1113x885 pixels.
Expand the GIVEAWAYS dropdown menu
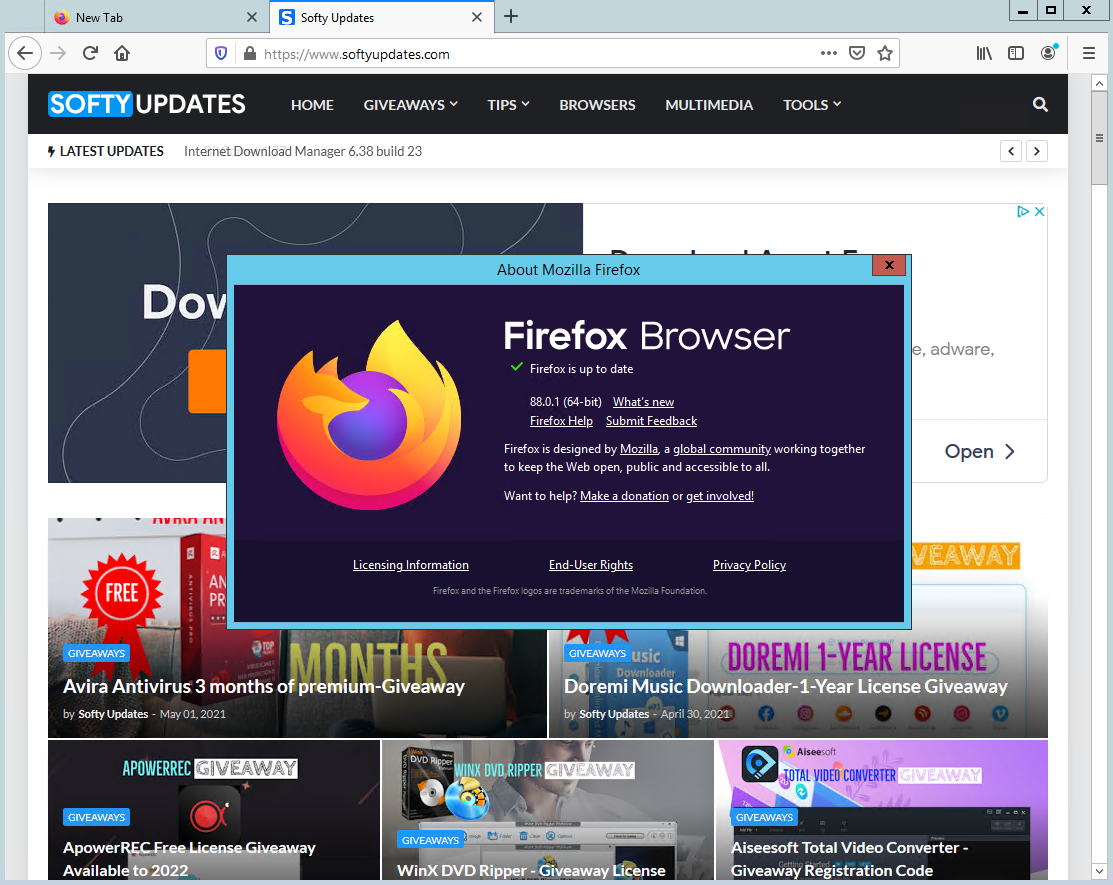click(x=410, y=105)
